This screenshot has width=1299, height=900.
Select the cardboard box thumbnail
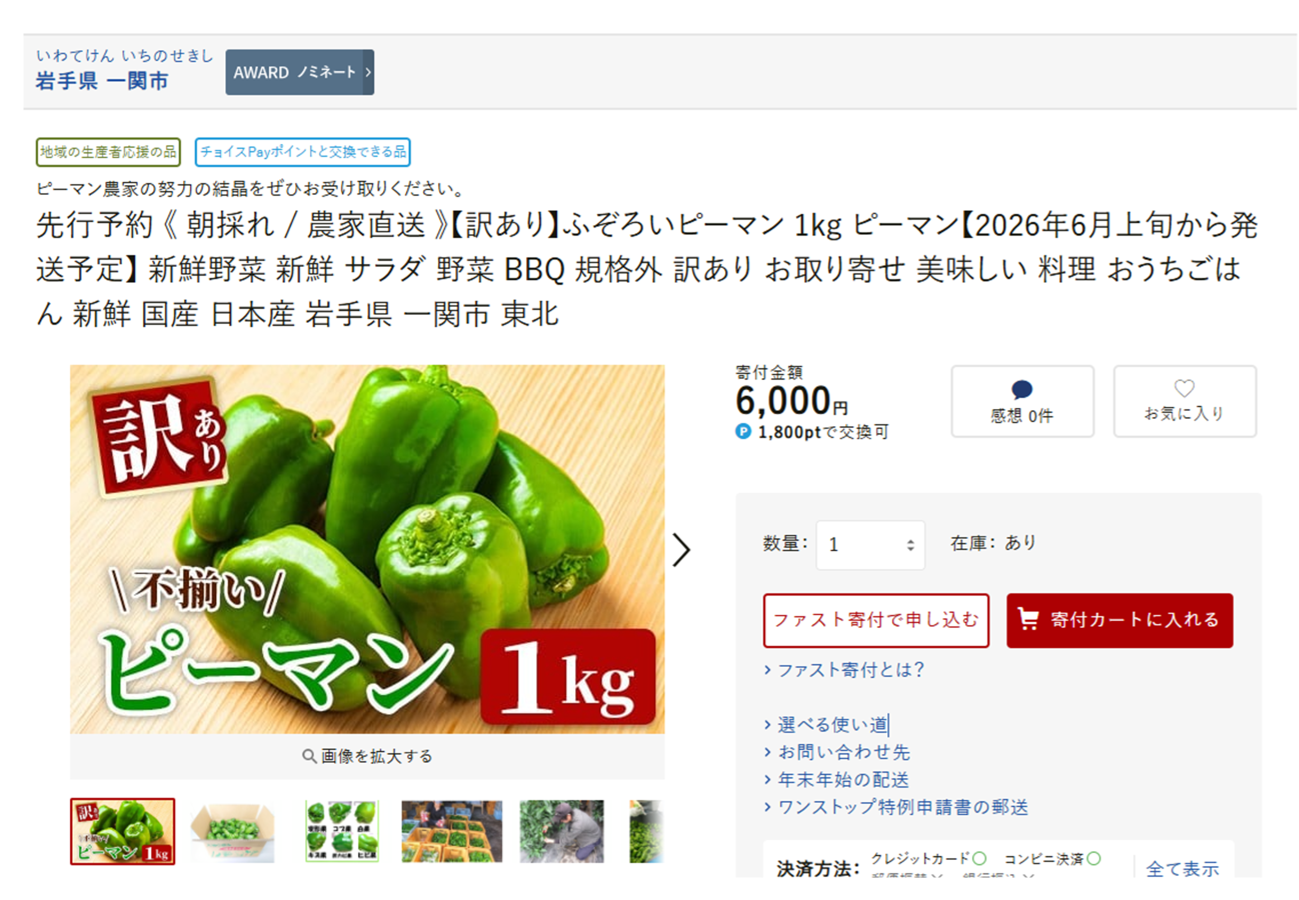[x=232, y=831]
